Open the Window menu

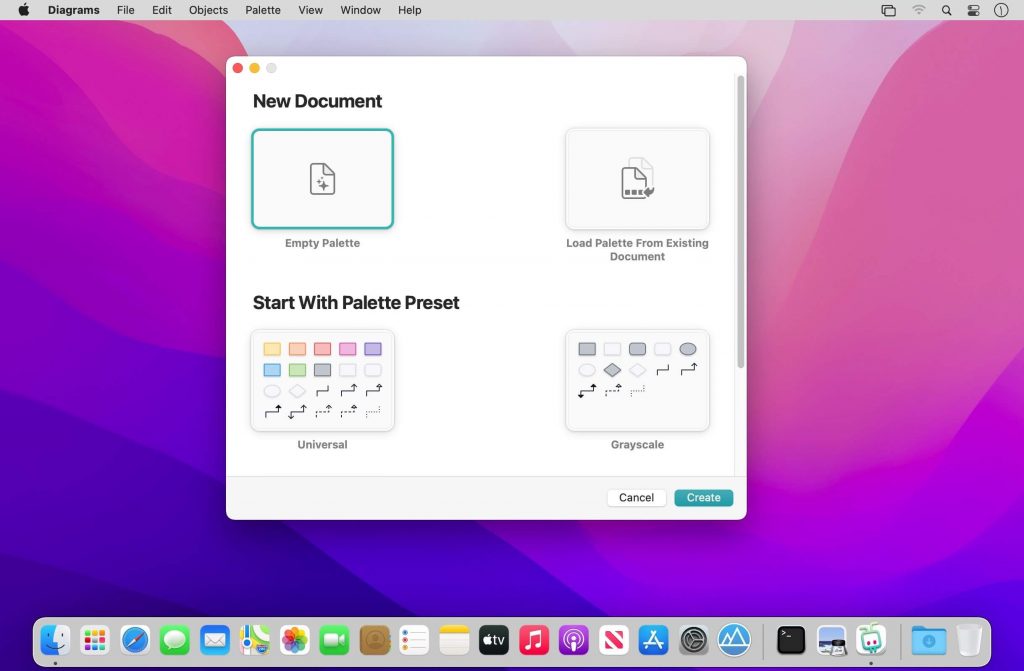[x=360, y=10]
